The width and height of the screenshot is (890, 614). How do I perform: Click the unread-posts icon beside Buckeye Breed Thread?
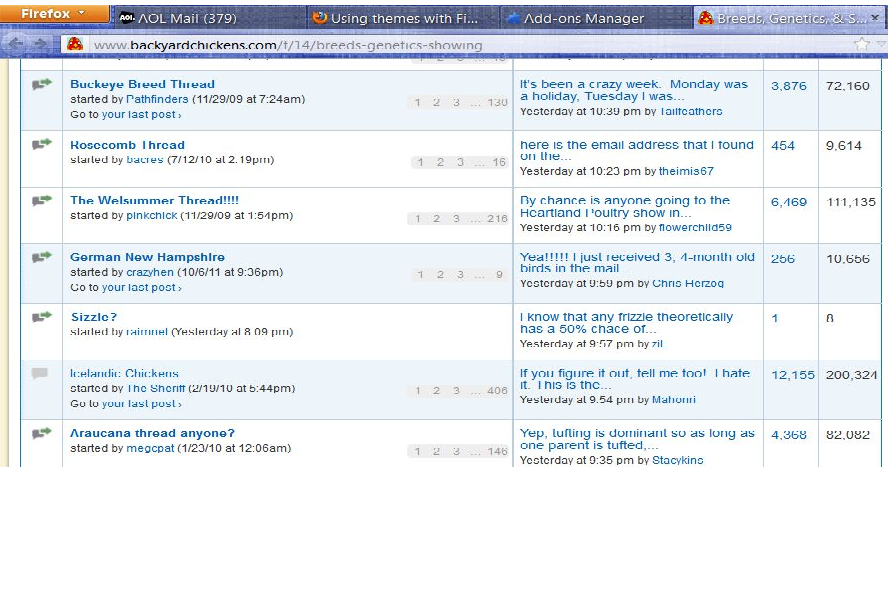(x=41, y=85)
